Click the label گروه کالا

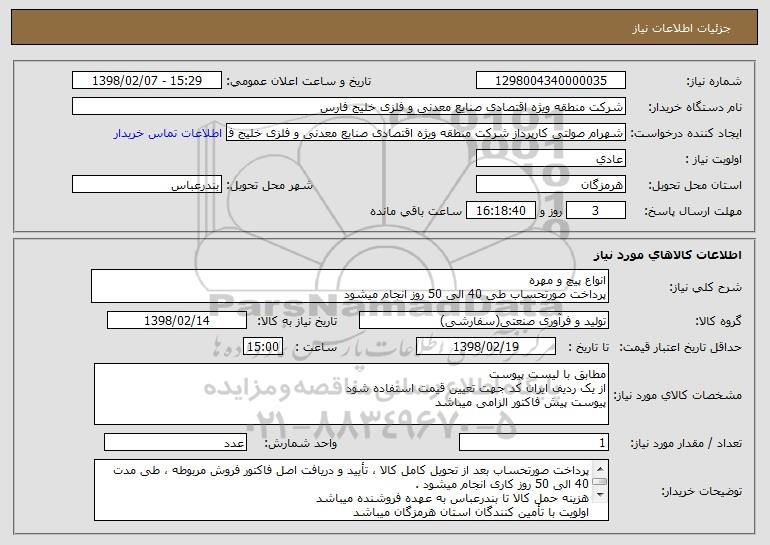coord(718,322)
